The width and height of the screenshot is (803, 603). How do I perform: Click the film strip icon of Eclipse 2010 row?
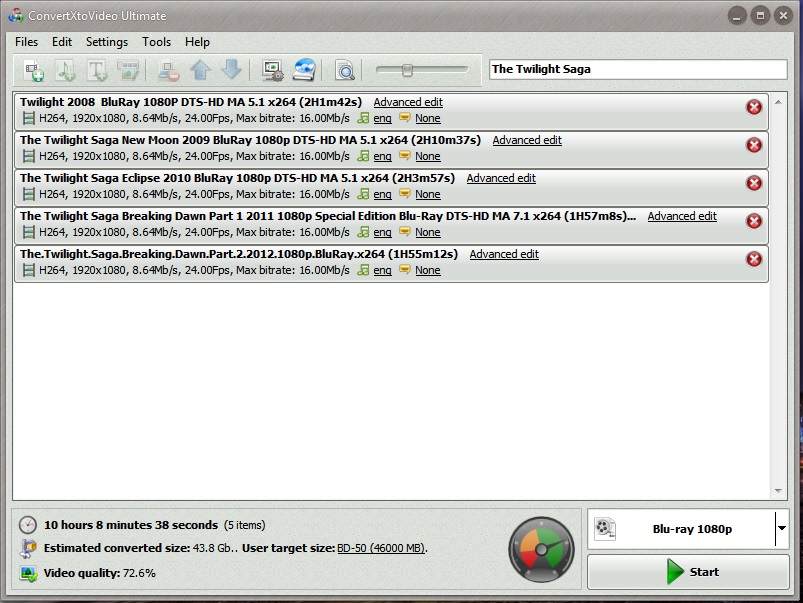(x=29, y=194)
